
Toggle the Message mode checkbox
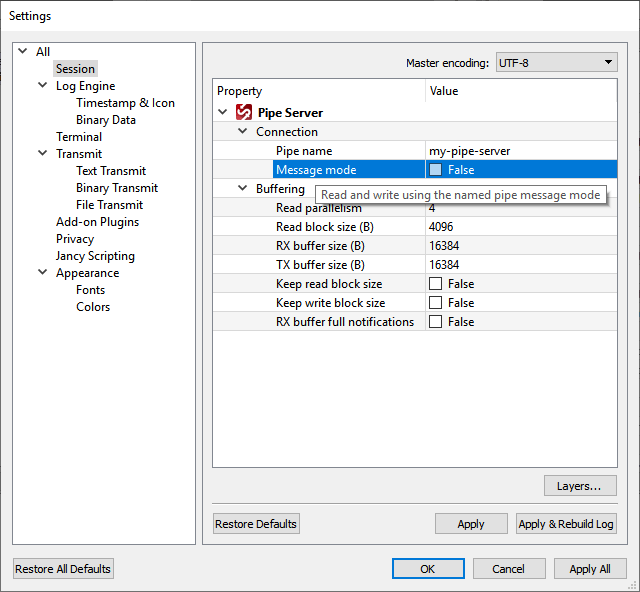pyautogui.click(x=436, y=169)
